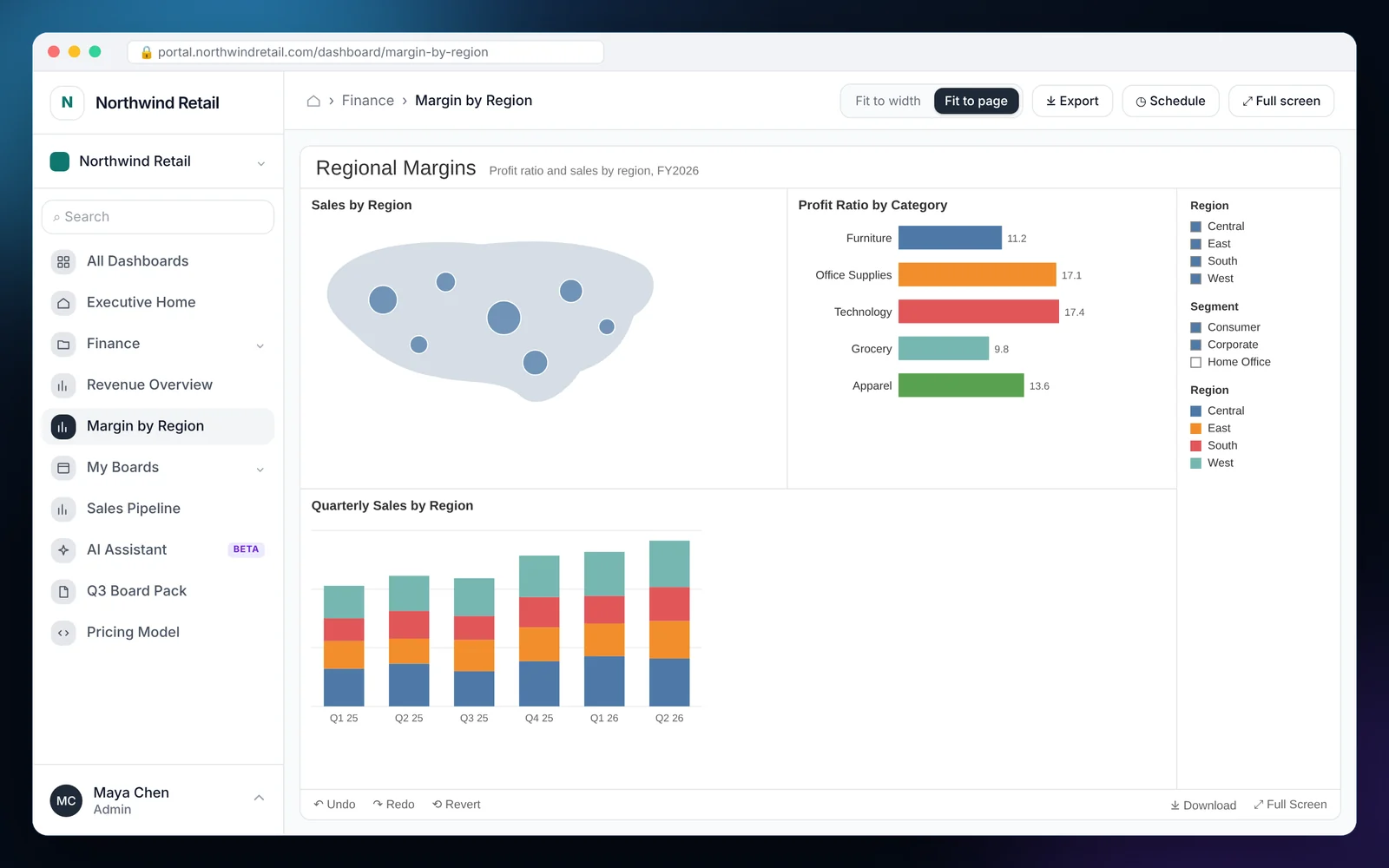1389x868 pixels.
Task: Click the My Boards panel icon
Action: coord(63,468)
